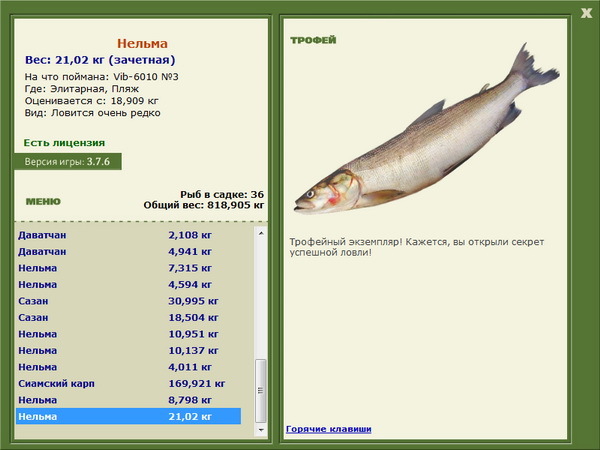Screen dimensions: 600x450
Task: Select the Нельма 7,315 кг row
Action: (x=129, y=268)
